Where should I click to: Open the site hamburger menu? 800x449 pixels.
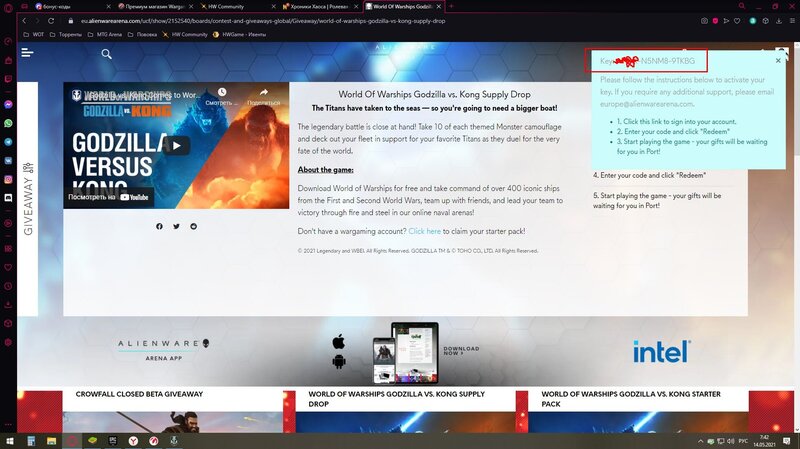(x=27, y=53)
